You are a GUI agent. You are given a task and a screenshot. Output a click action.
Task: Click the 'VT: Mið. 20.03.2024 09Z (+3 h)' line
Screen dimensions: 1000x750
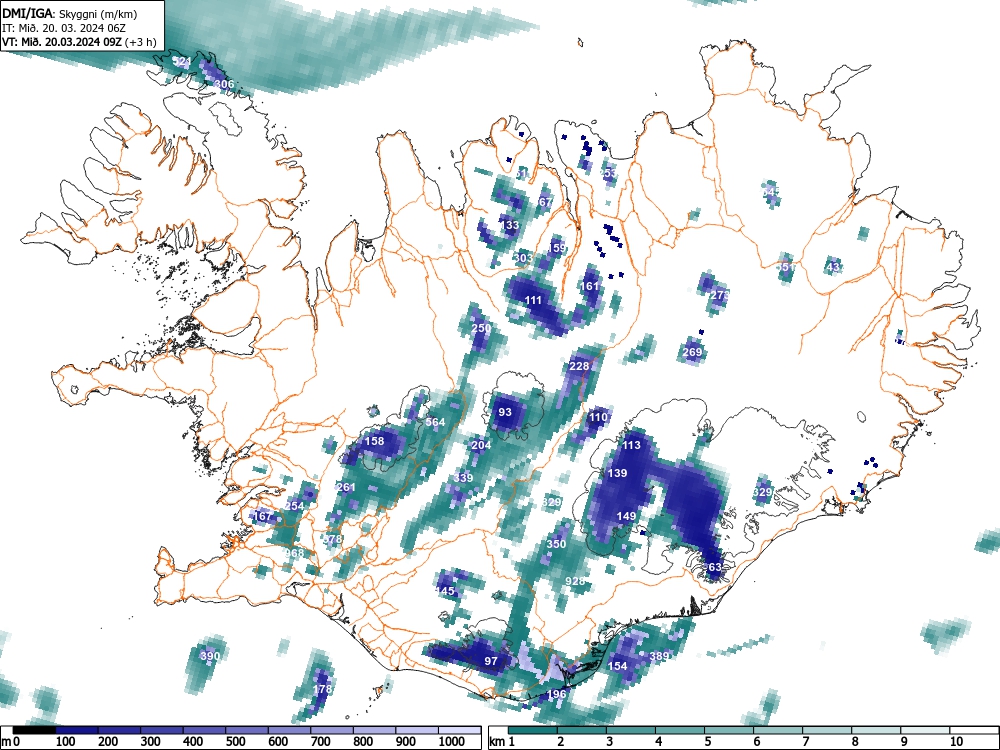[x=78, y=42]
